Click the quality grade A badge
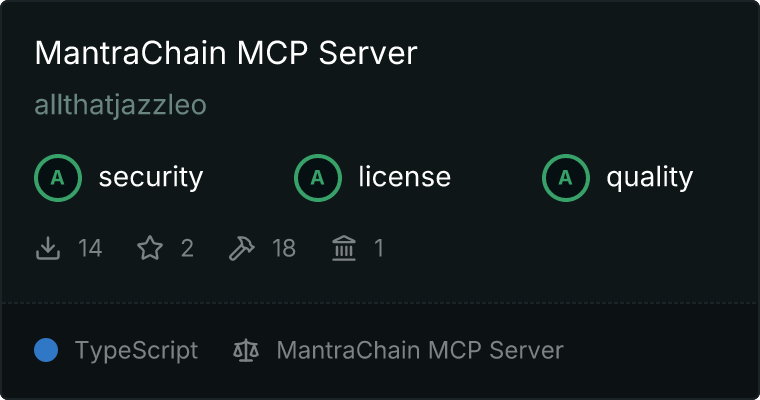Screen dimensions: 760x400 (x=566, y=178)
